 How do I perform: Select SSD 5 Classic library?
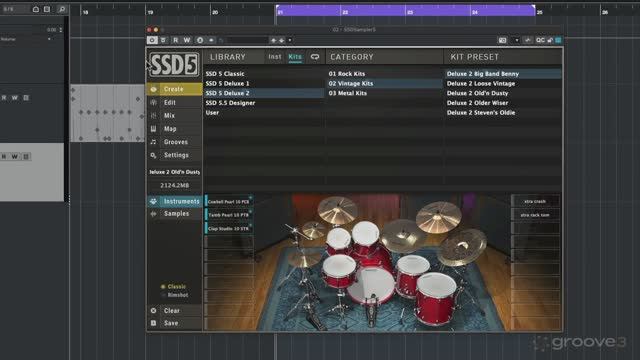(x=264, y=74)
